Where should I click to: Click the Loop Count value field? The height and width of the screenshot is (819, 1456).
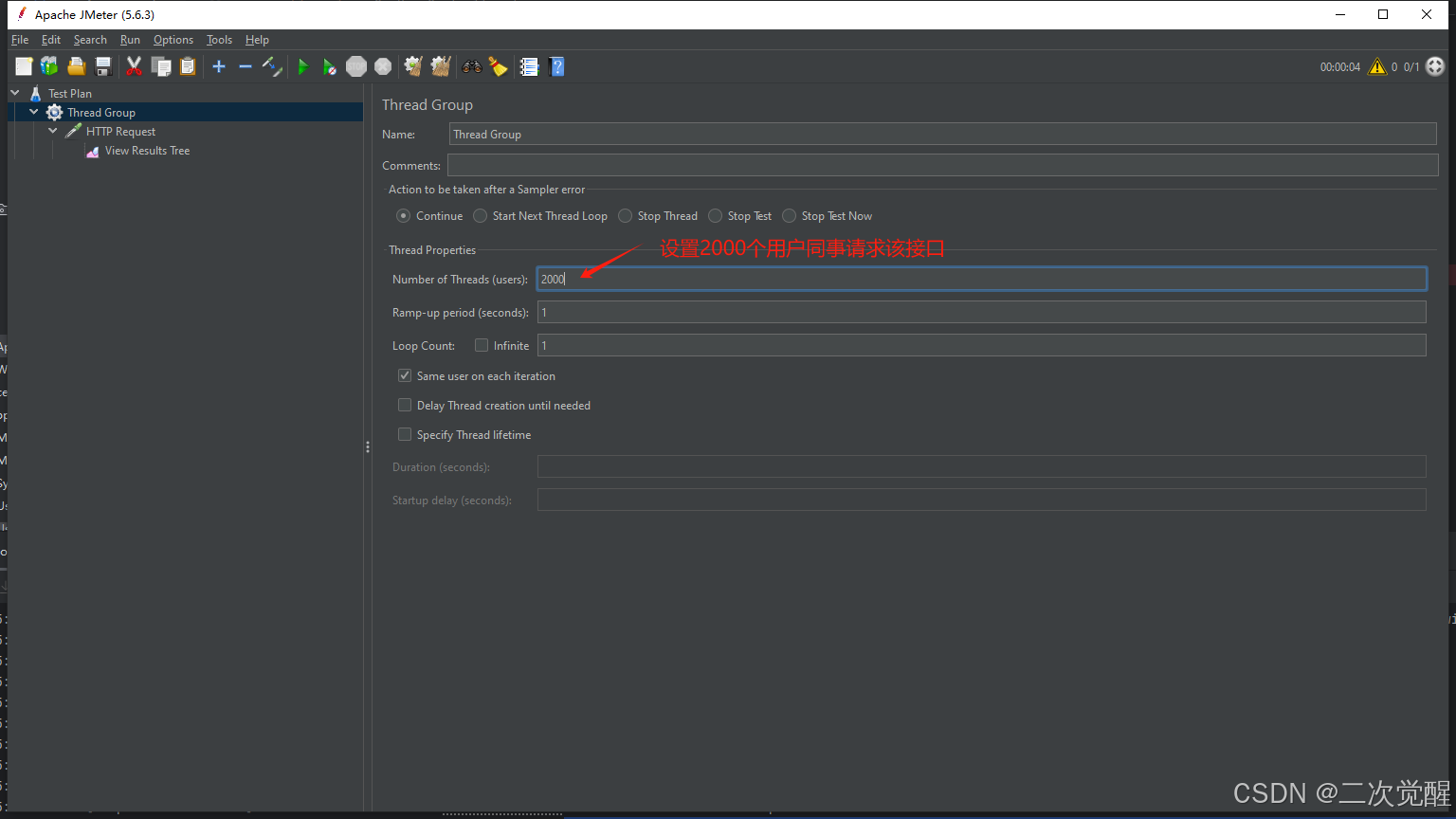click(982, 345)
